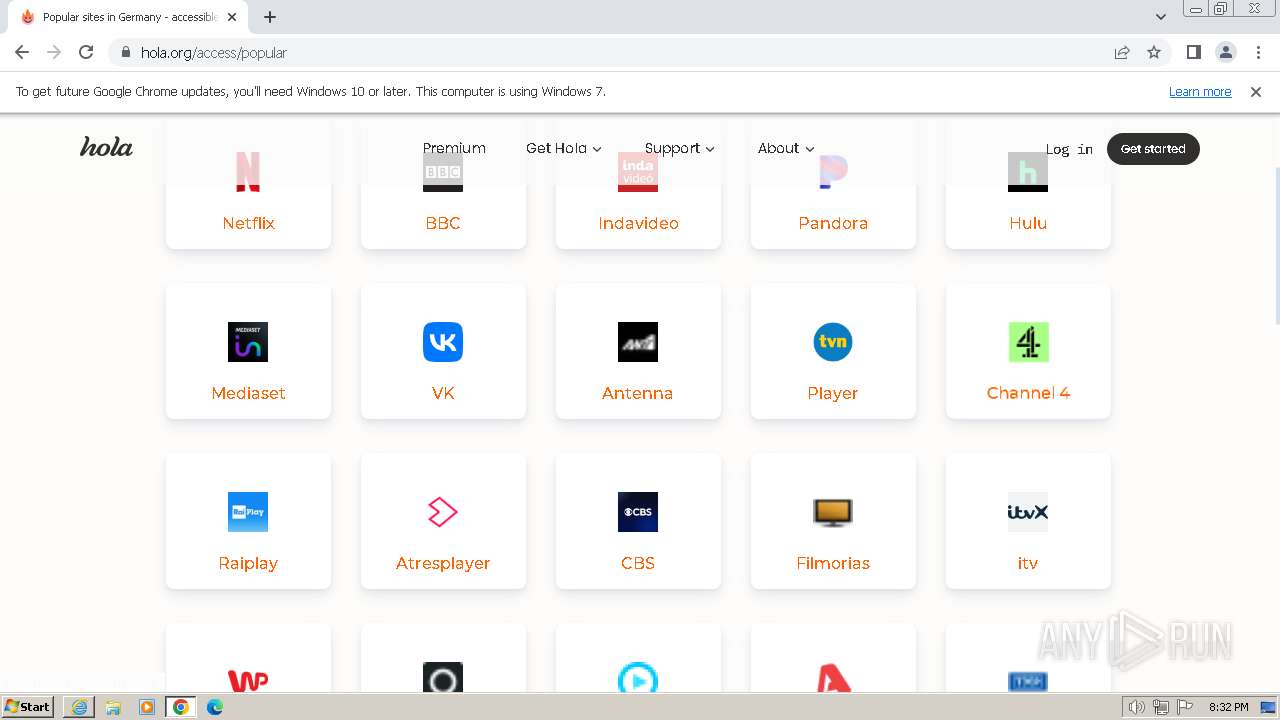Click the taskbar clock showing 8:32 PM
Viewport: 1280px width, 720px height.
[1228, 707]
